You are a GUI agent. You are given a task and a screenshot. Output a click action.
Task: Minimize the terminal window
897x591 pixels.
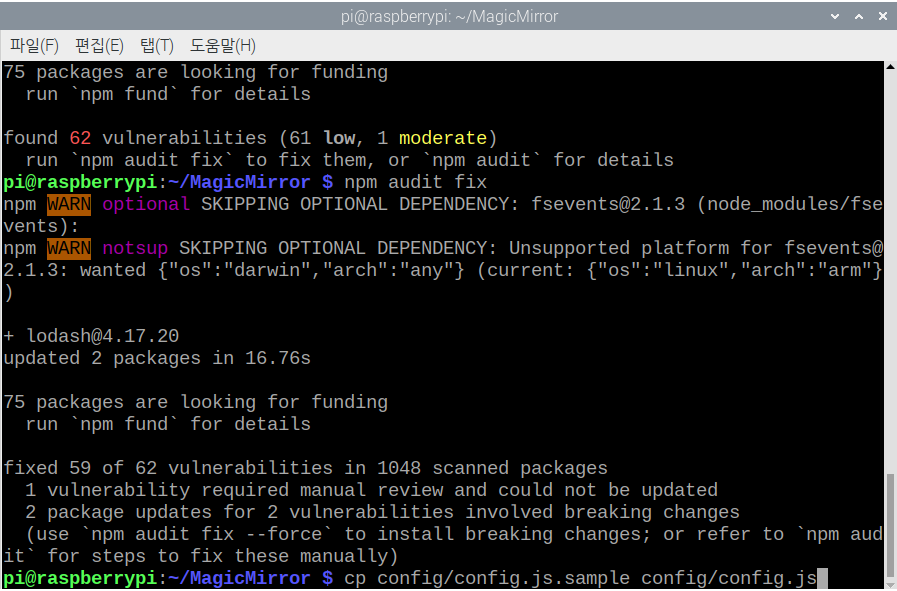point(835,16)
